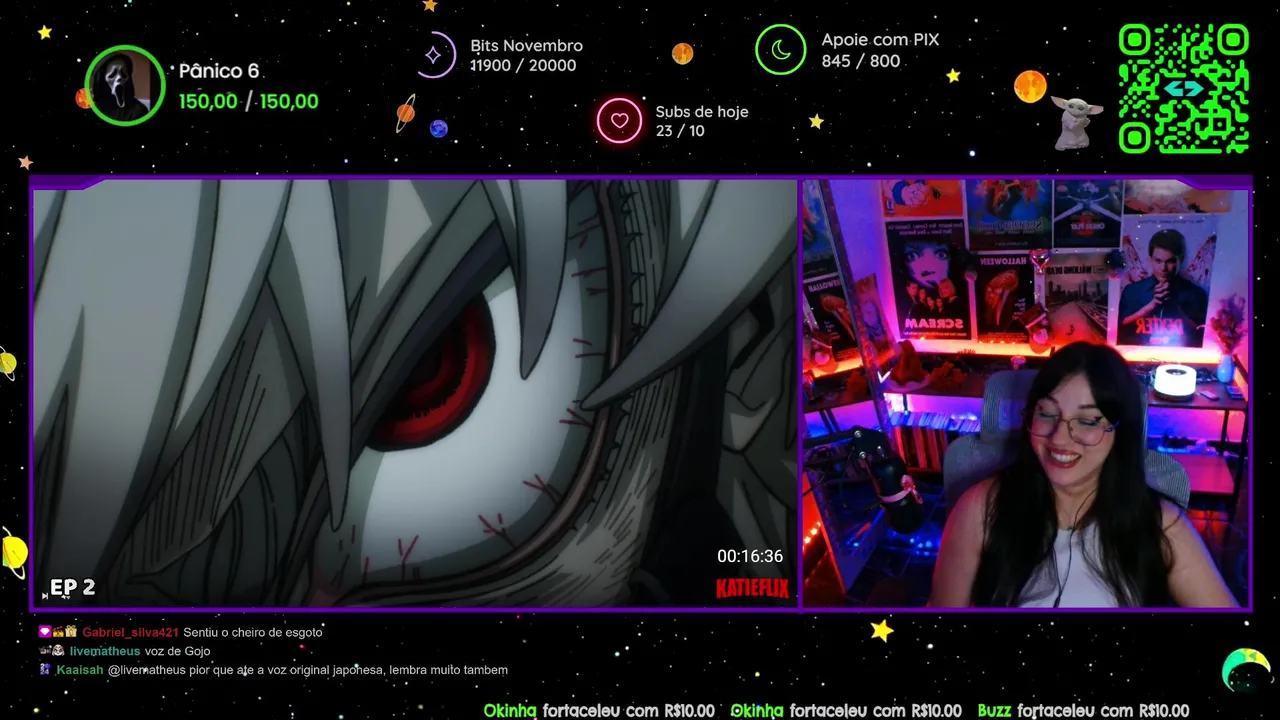Click the 23 / 10 subs count
This screenshot has width=1280, height=720.
click(x=680, y=131)
